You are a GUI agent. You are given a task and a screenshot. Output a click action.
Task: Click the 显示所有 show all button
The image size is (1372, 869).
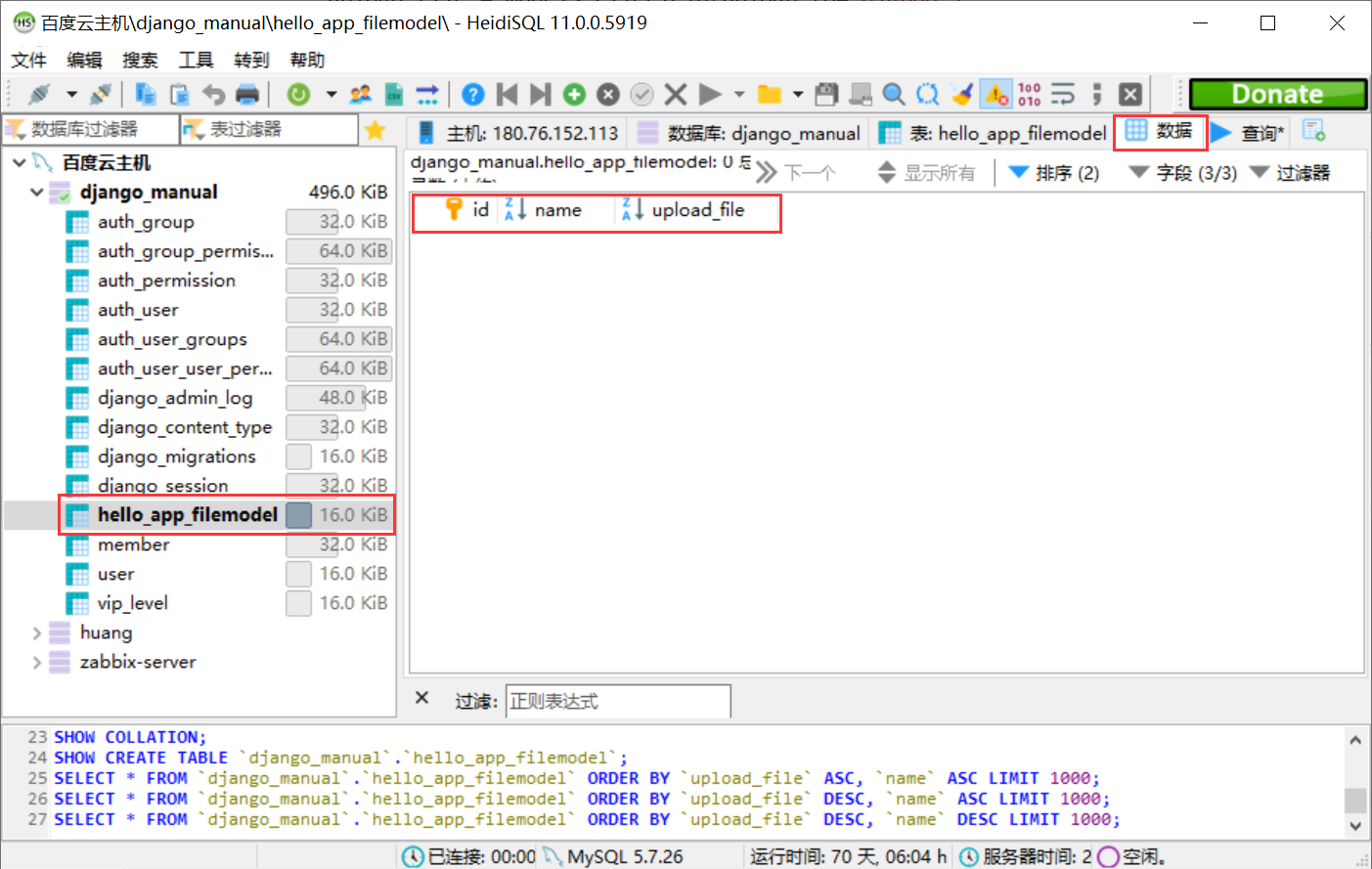(x=926, y=173)
